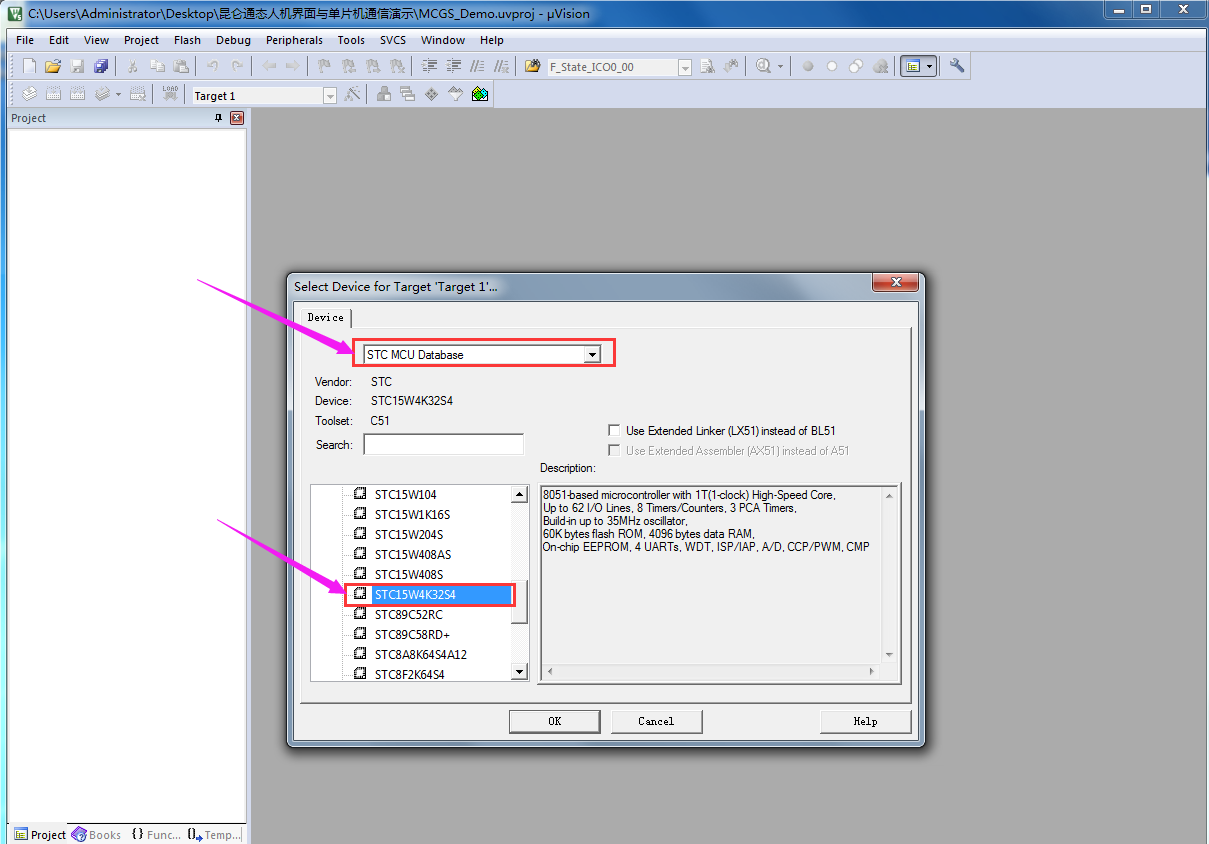Open the SVCS menu

(x=393, y=40)
